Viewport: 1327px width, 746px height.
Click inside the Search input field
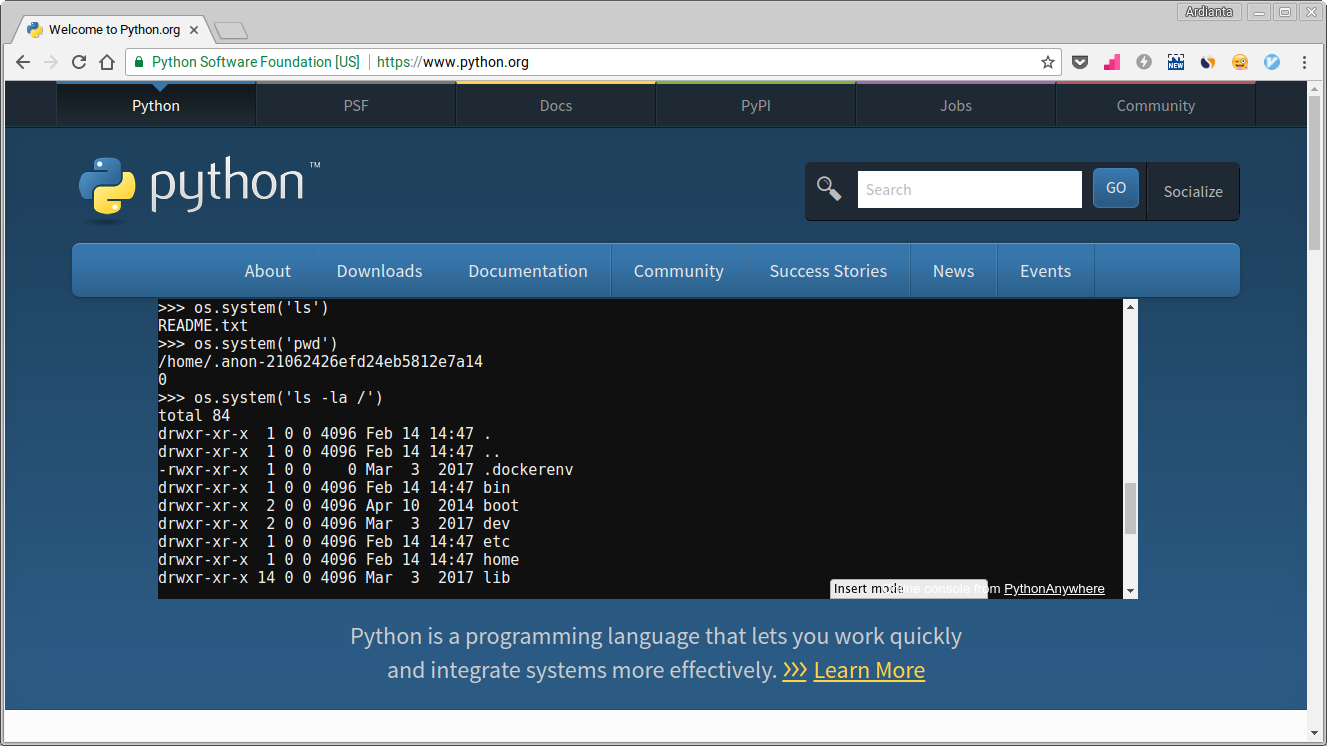pos(969,189)
